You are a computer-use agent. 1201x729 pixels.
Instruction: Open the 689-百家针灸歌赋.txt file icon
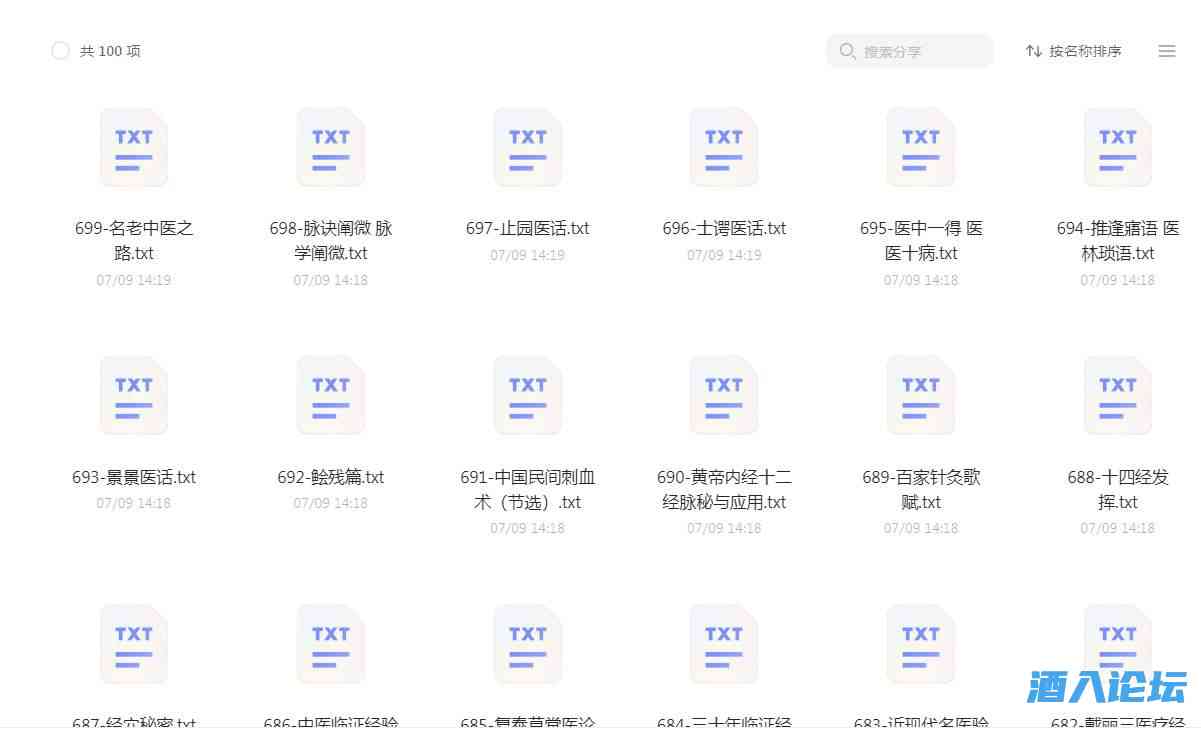(920, 394)
